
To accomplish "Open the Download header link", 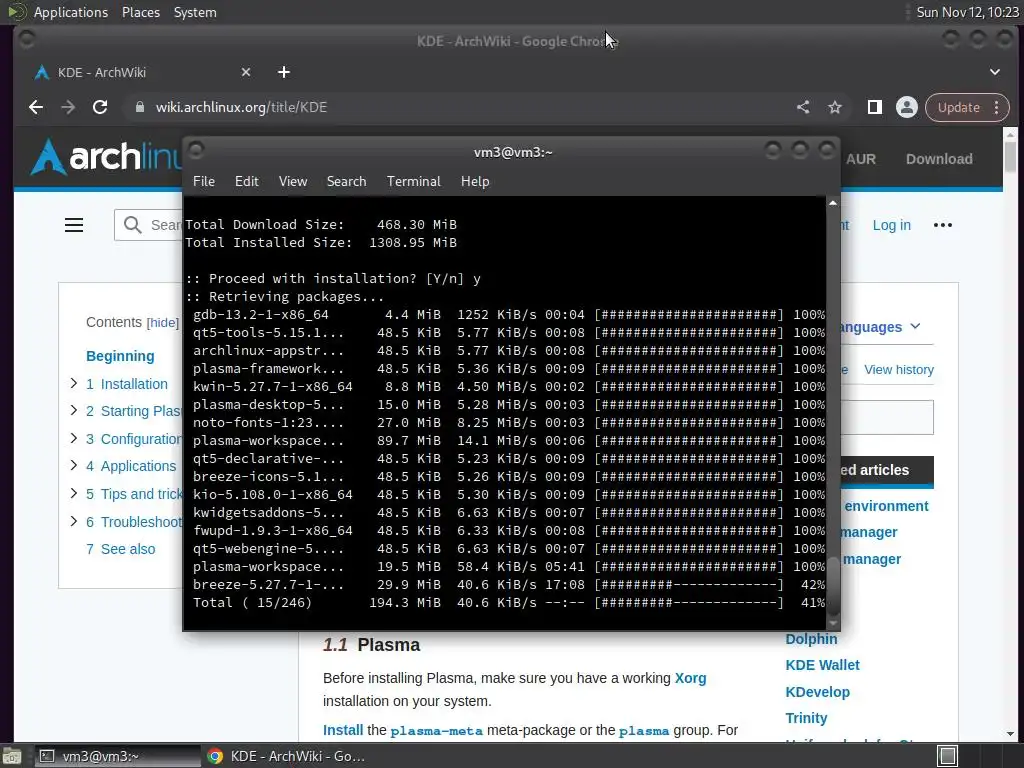I will (938, 159).
